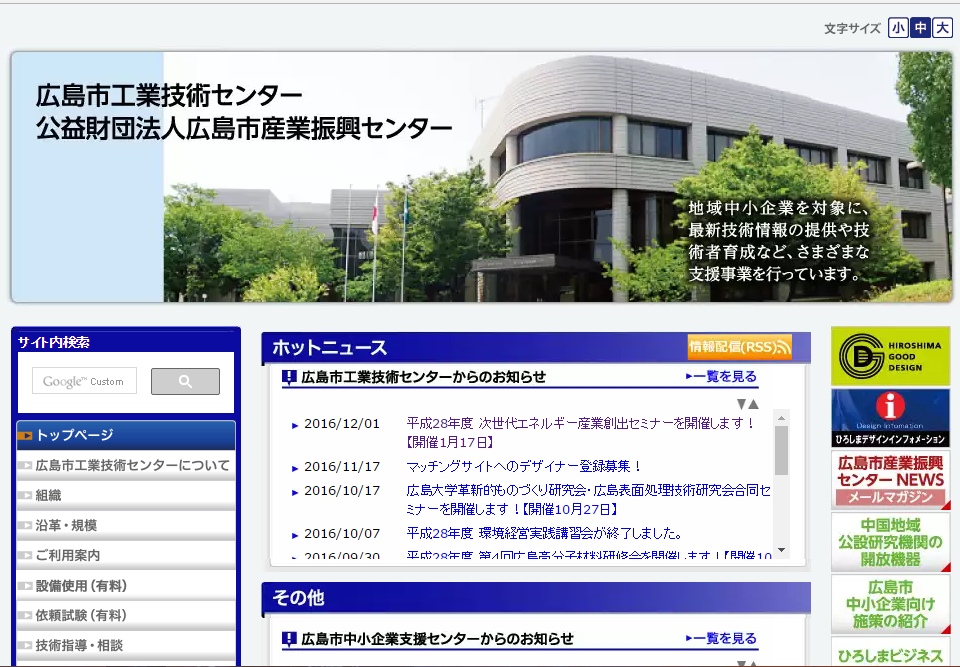Open 中国地域公設研究機関の開放機器 banner
Screen dimensions: 960x667
(x=890, y=541)
